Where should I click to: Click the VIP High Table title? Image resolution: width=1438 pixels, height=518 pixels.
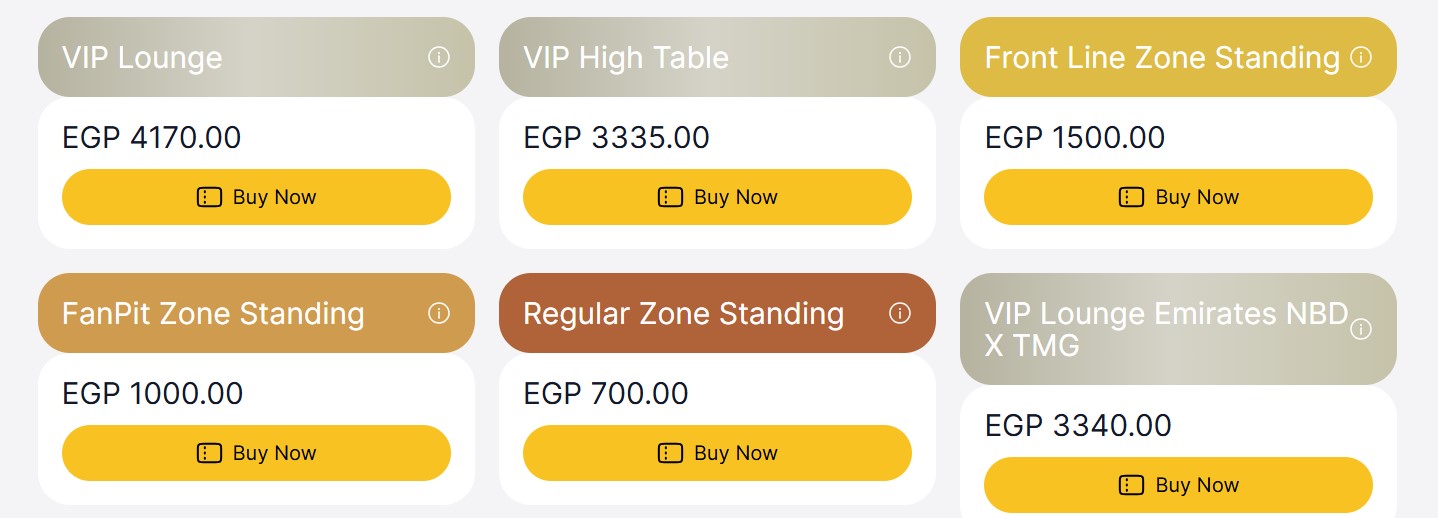coord(626,57)
